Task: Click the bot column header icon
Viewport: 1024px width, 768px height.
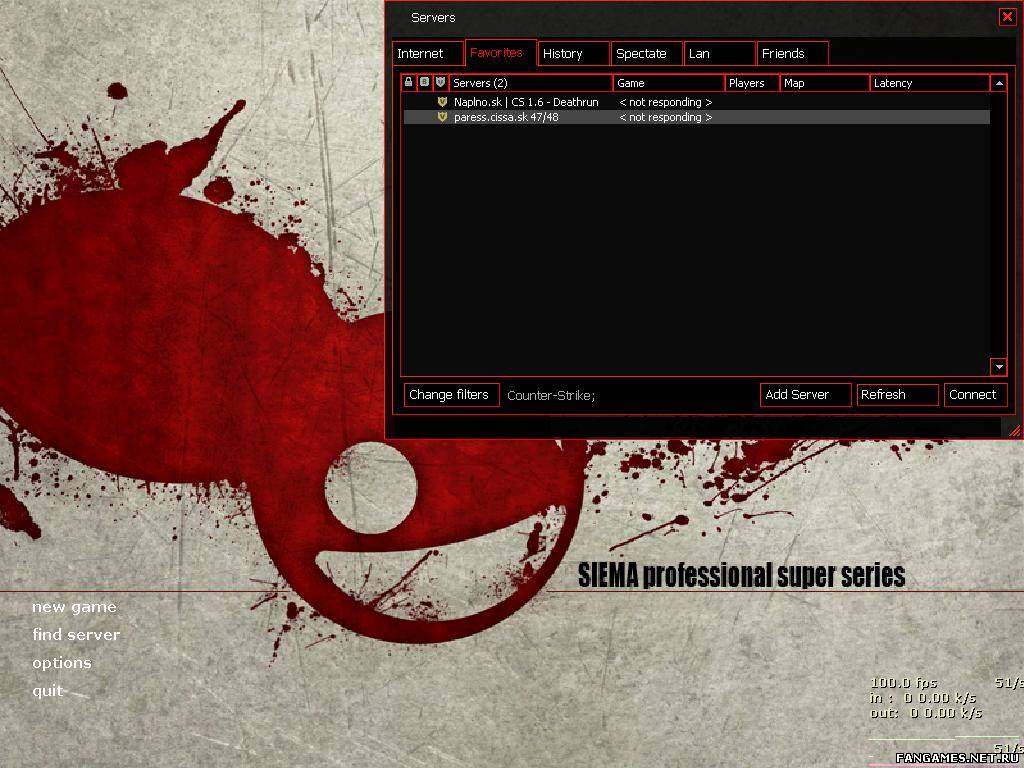Action: coord(424,82)
